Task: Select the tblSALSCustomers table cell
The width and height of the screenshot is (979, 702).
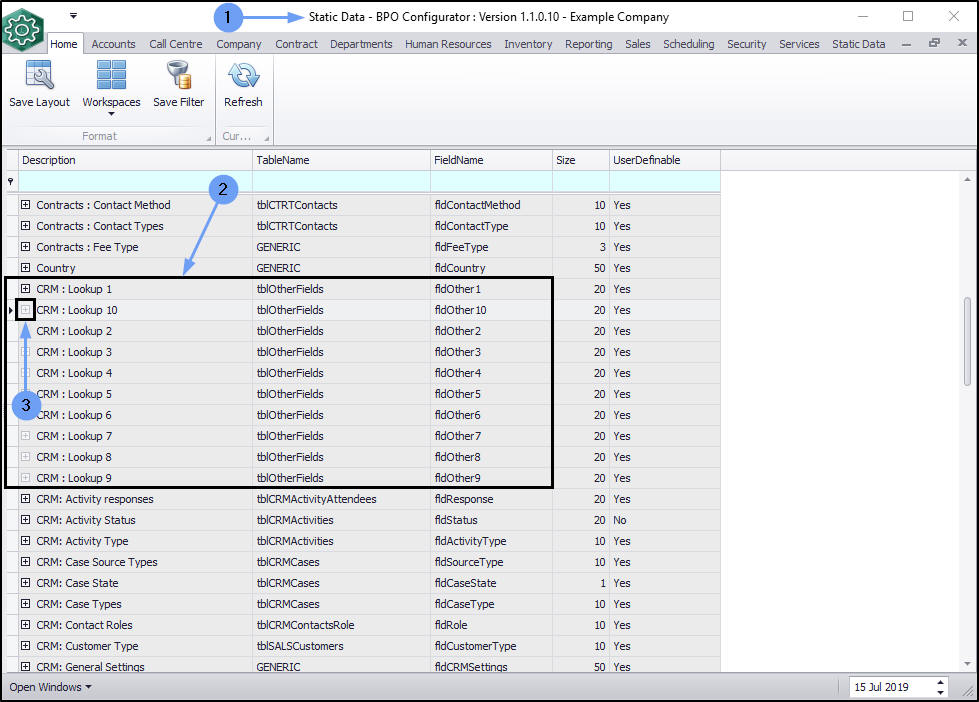Action: 342,646
